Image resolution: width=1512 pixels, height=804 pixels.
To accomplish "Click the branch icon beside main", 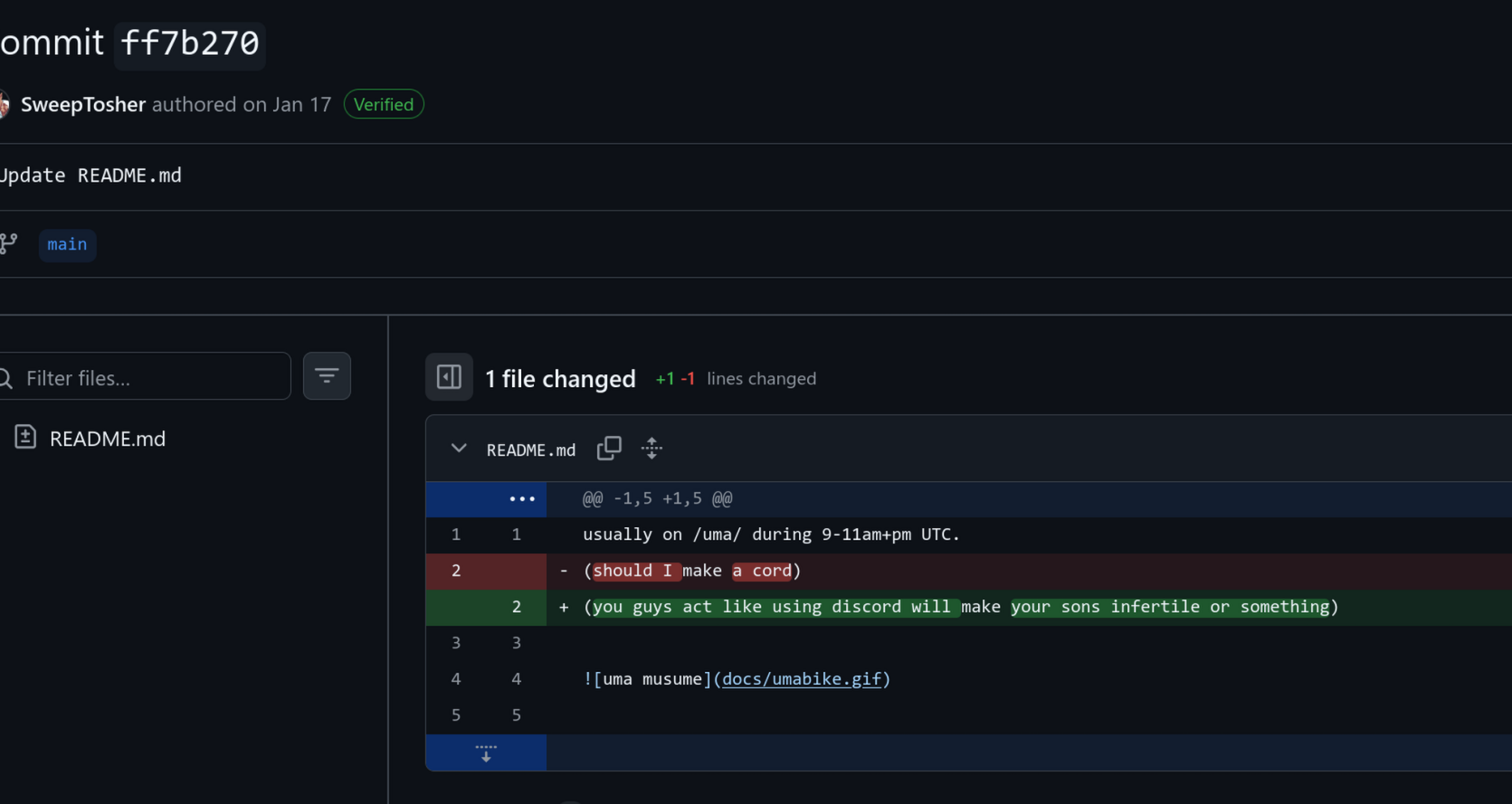I will click(8, 243).
